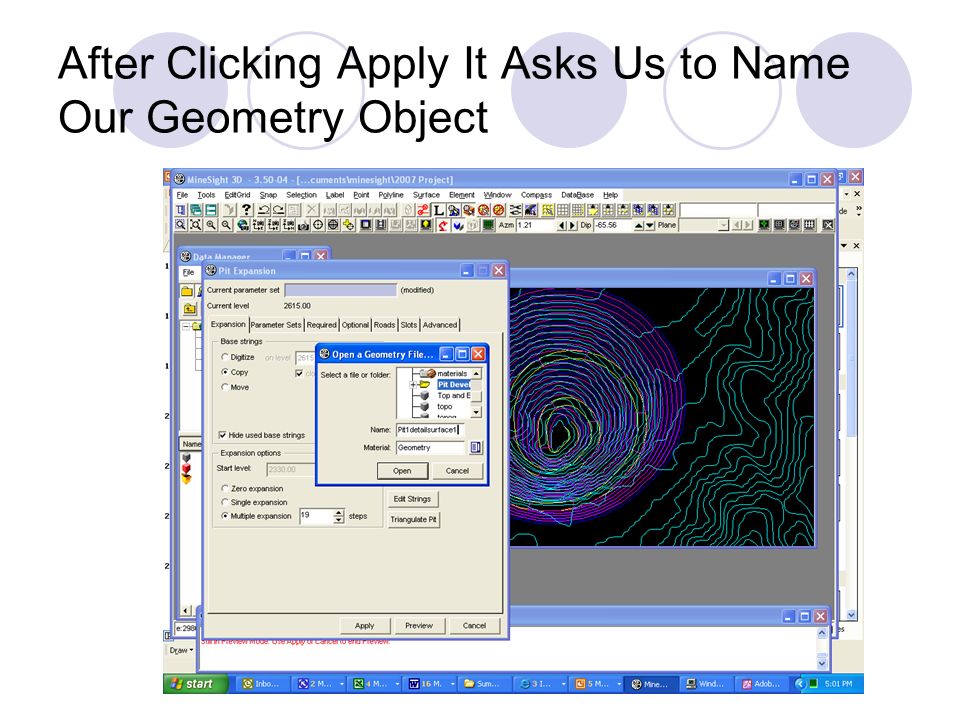Click the crosshair target toolbar icon
The height and width of the screenshot is (720, 960).
(x=318, y=225)
